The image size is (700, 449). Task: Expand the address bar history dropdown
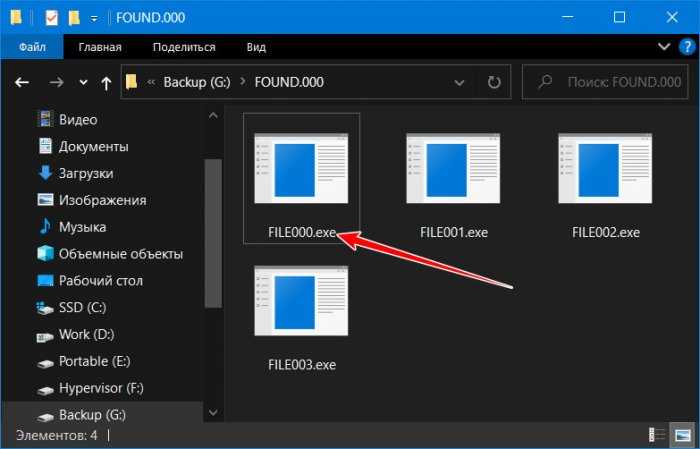459,83
